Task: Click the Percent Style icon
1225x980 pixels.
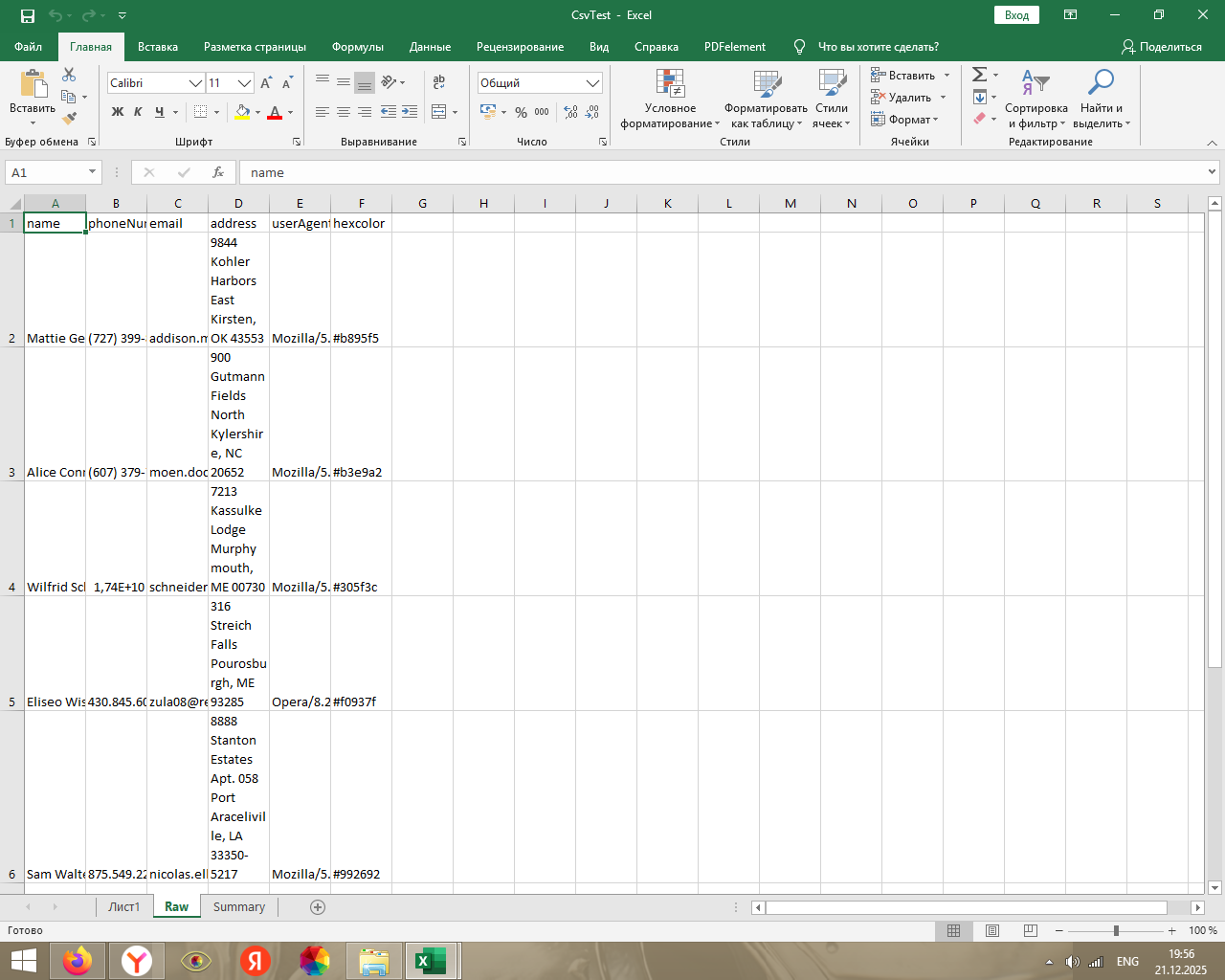Action: click(521, 113)
